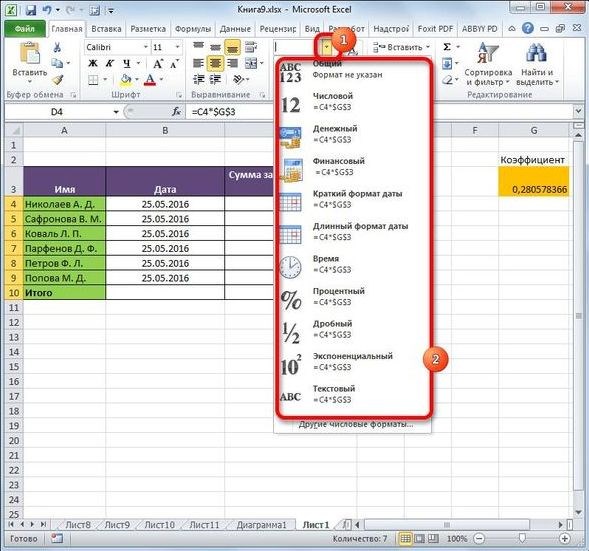Toggle align text right
Image resolution: width=589 pixels, height=551 pixels.
233,63
